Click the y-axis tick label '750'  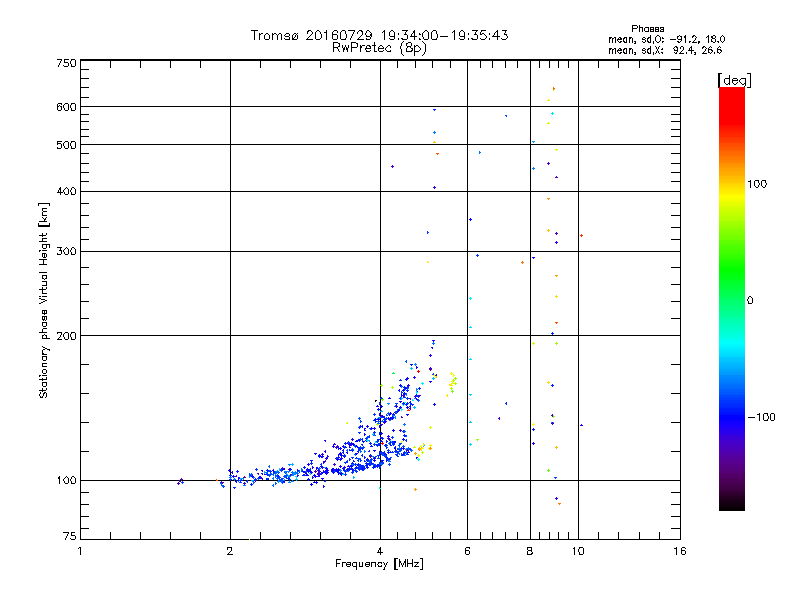click(x=66, y=63)
